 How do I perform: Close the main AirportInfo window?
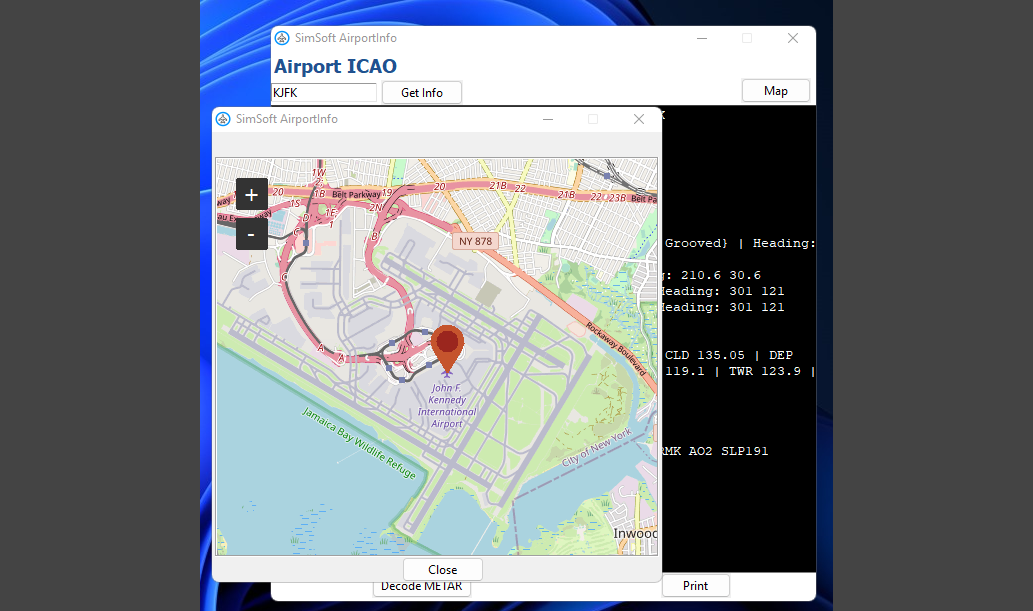point(793,38)
